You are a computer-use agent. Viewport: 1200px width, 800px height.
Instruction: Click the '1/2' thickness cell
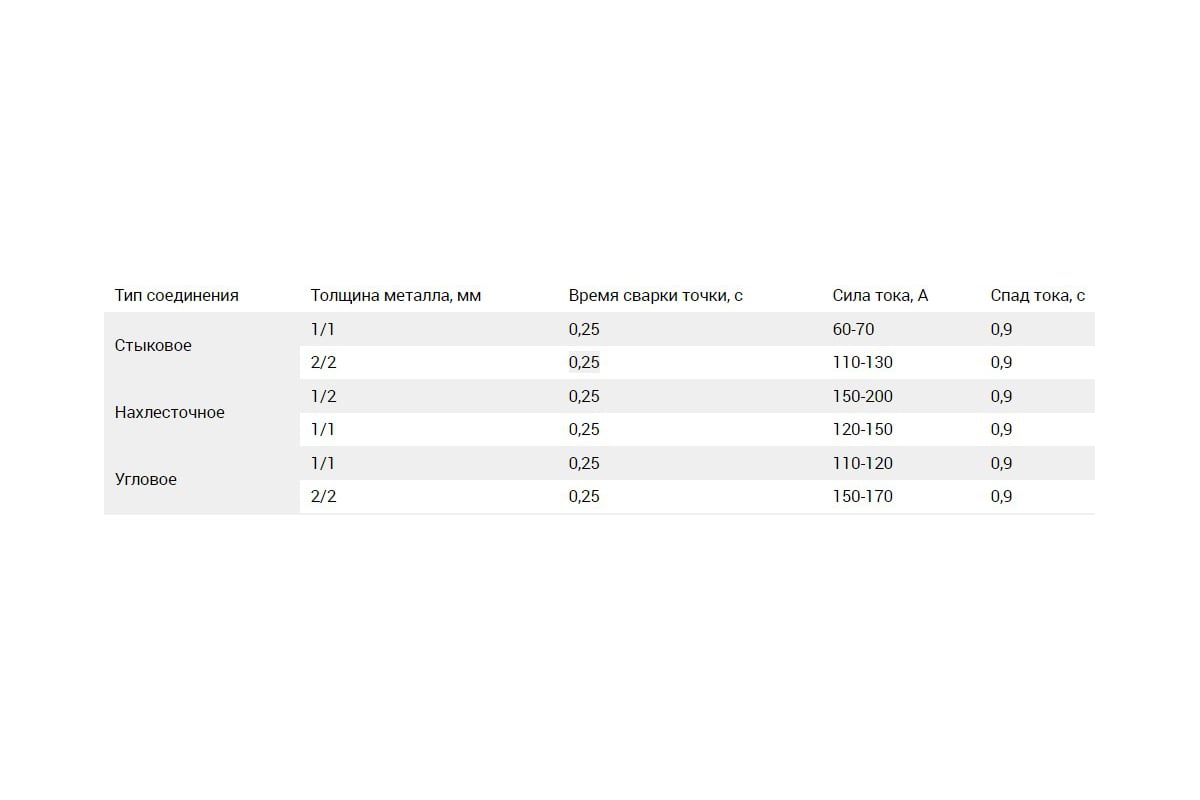coord(324,396)
